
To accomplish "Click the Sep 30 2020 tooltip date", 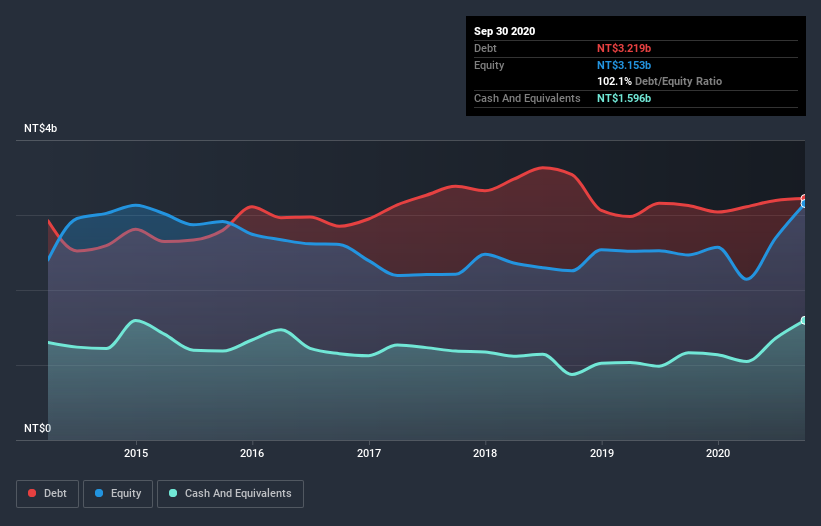I will click(x=504, y=31).
